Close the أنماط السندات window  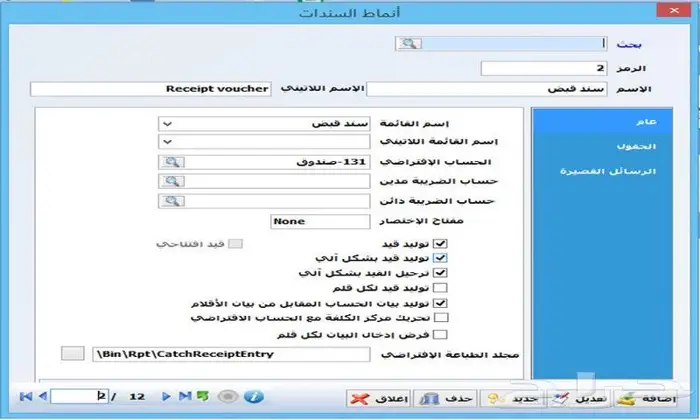tap(673, 10)
